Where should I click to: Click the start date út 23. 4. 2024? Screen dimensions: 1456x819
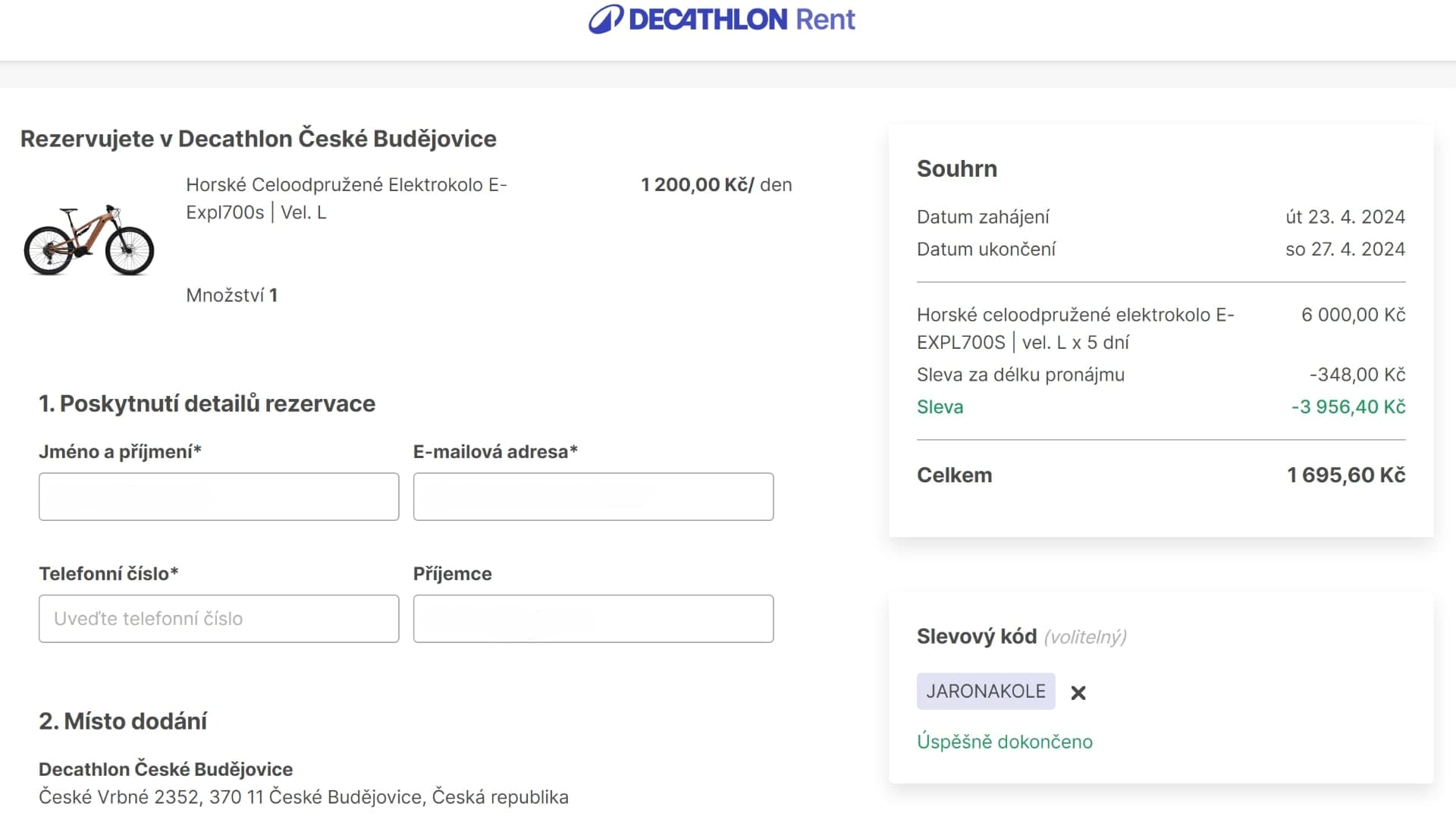[x=1345, y=217]
